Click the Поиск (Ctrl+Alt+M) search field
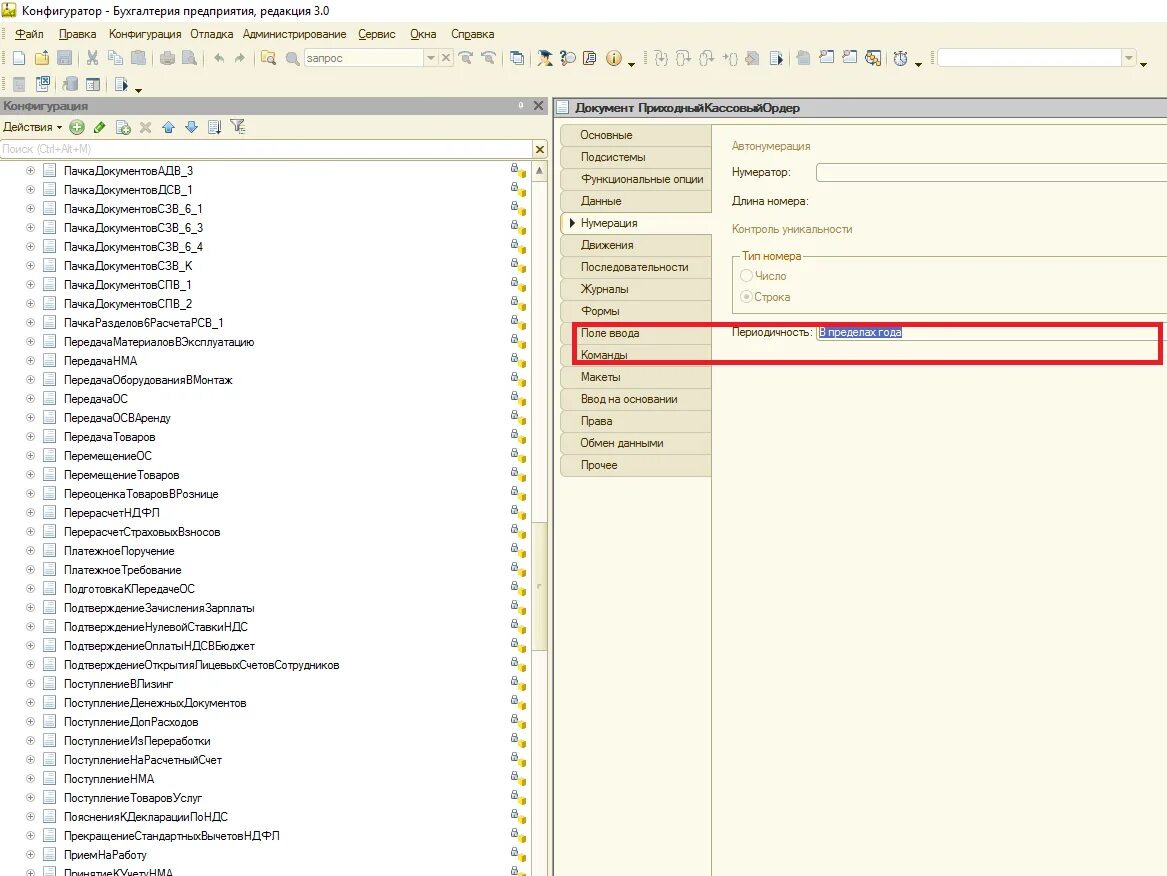The image size is (1167, 876). pos(266,149)
